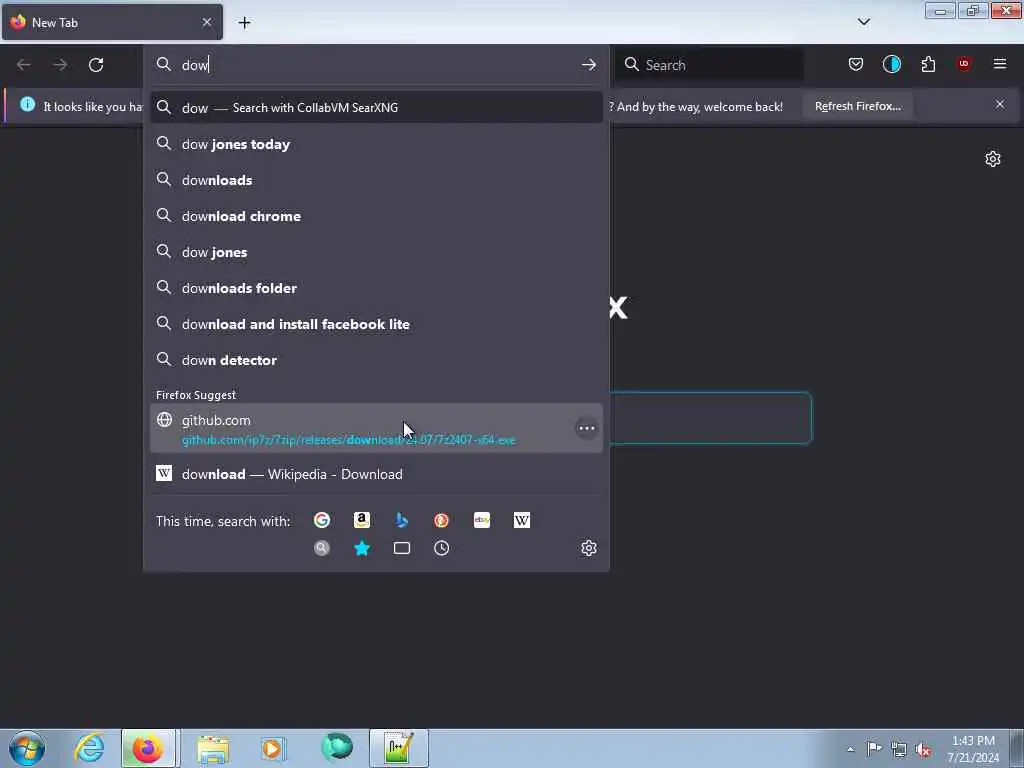
Task: Reload the page with the refresh icon
Action: 96,65
